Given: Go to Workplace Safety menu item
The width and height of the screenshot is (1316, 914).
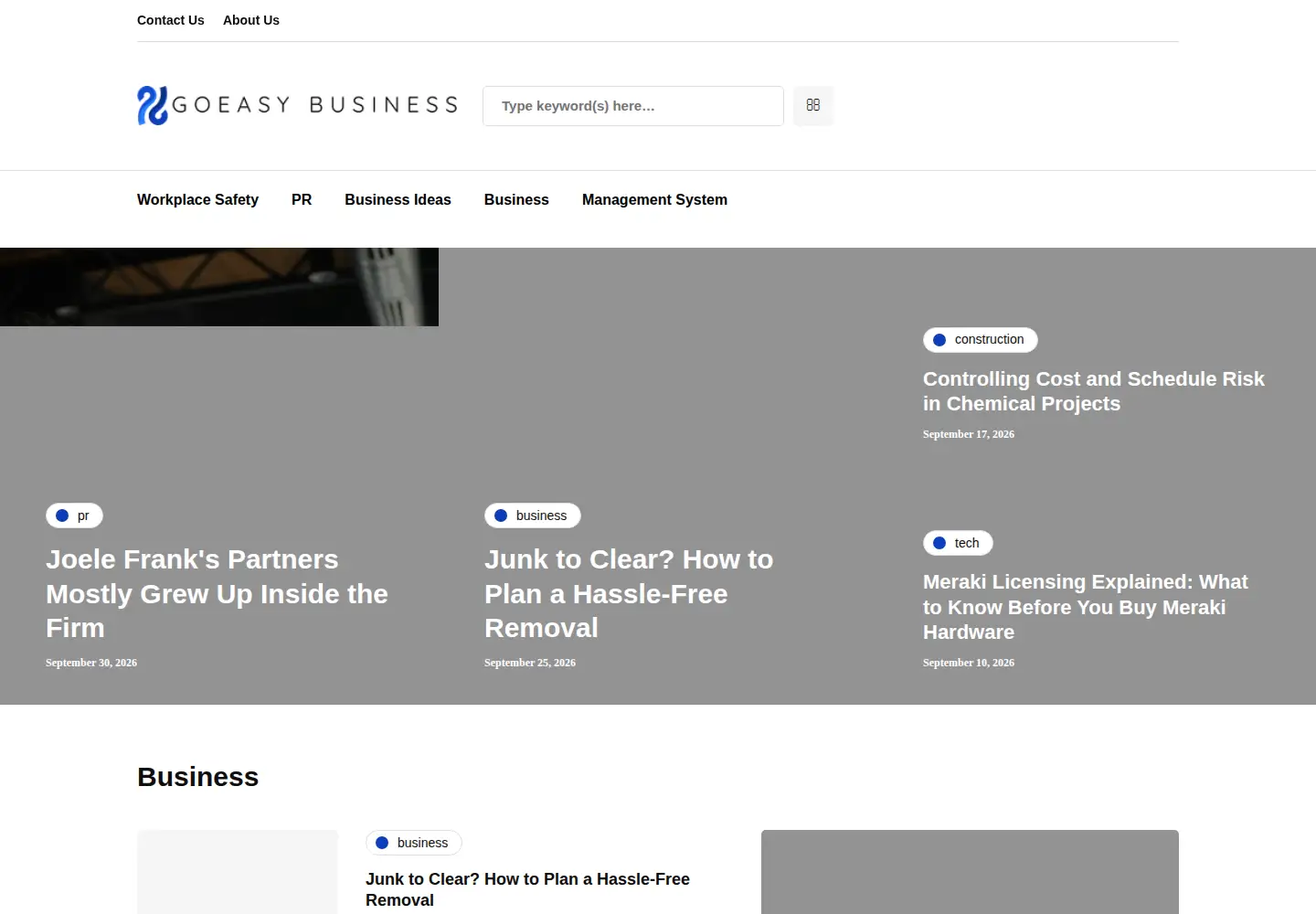Looking at the screenshot, I should tap(197, 199).
